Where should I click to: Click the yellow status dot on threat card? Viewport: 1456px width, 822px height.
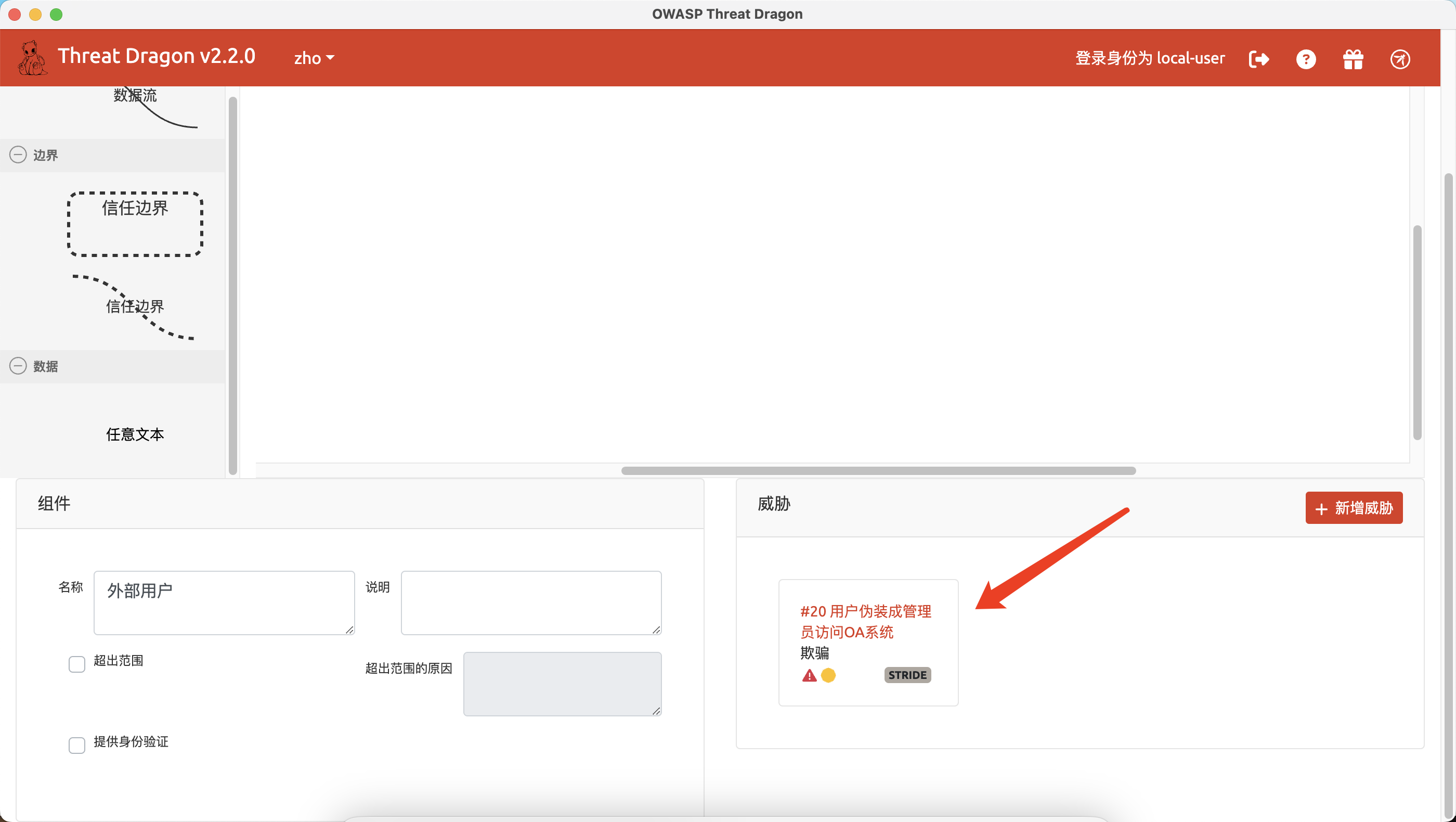828,675
